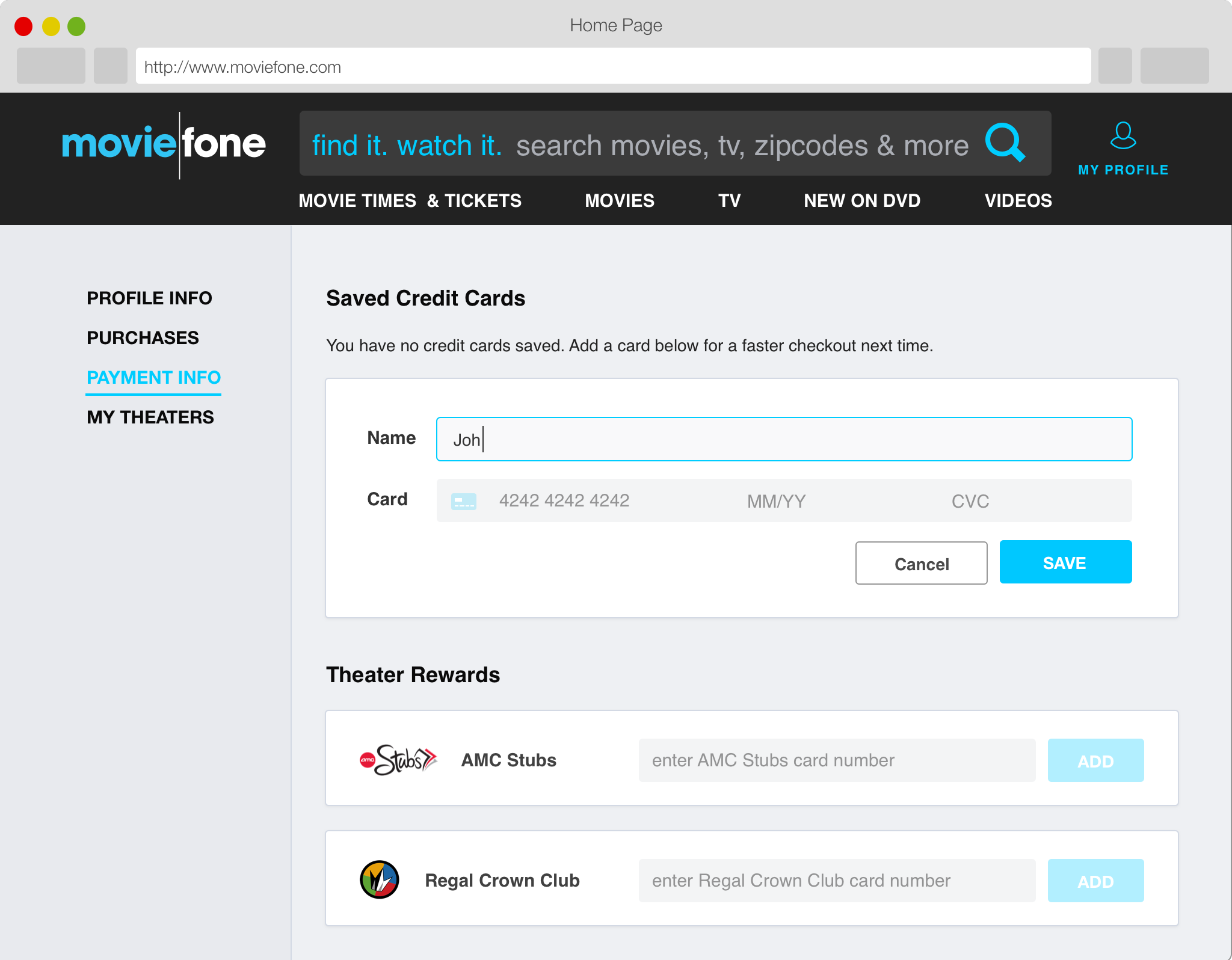Click the credit card icon in Card field
The image size is (1232, 960).
(x=463, y=501)
